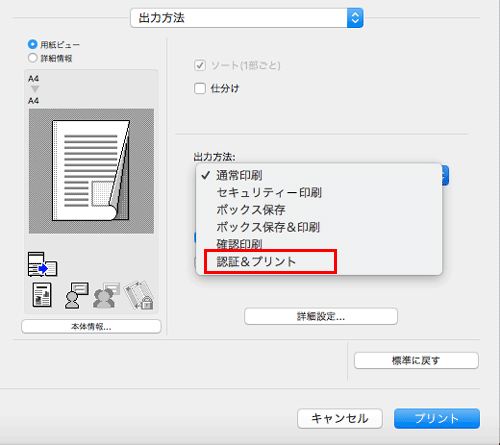
Task: Choose セキュリティー印刷 from the list
Action: (x=269, y=193)
